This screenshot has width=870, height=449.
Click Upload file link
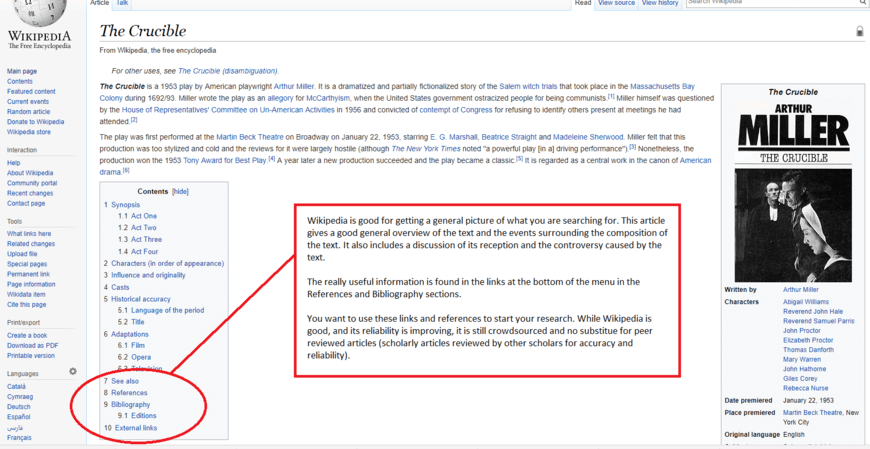[x=22, y=254]
